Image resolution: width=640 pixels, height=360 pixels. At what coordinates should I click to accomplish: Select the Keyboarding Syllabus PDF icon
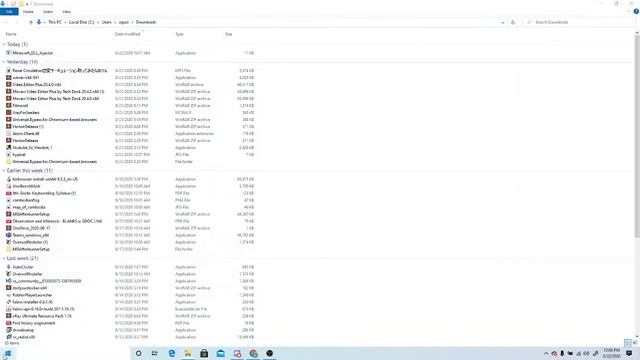(9, 193)
